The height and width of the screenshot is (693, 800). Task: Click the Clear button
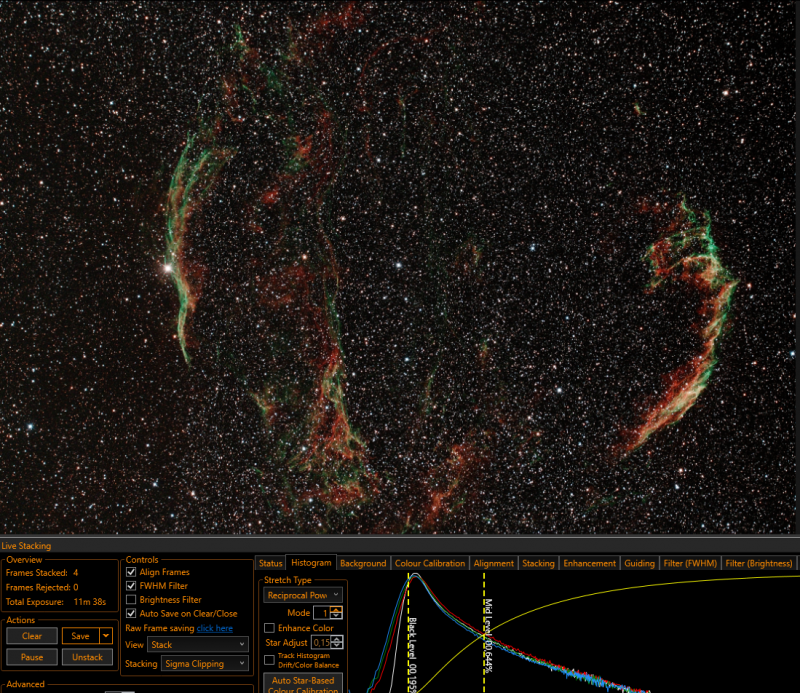pos(32,636)
